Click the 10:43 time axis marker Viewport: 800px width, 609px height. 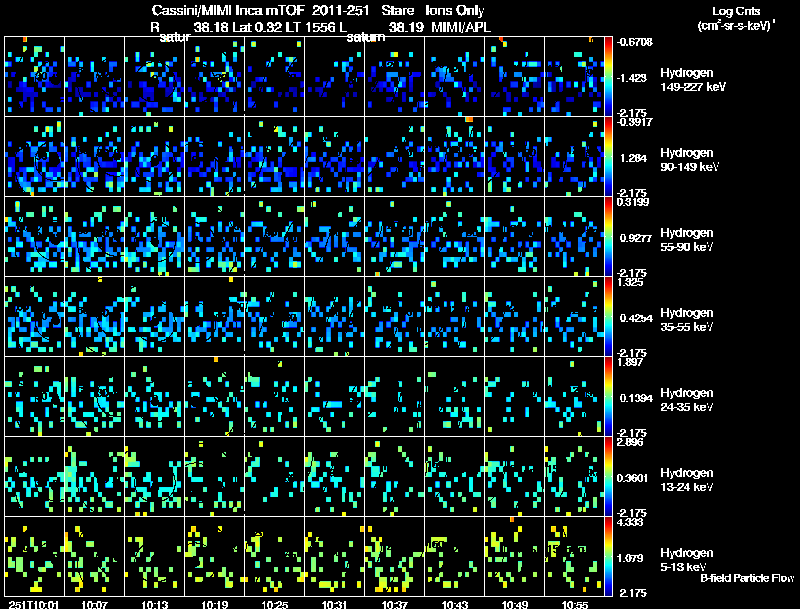tap(455, 604)
